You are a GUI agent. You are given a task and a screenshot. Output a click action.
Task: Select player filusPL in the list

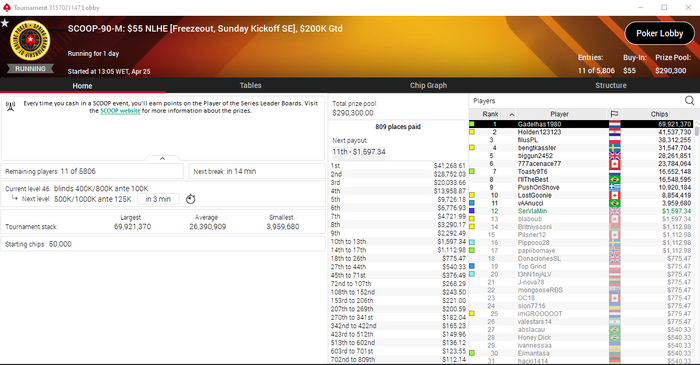click(x=581, y=140)
